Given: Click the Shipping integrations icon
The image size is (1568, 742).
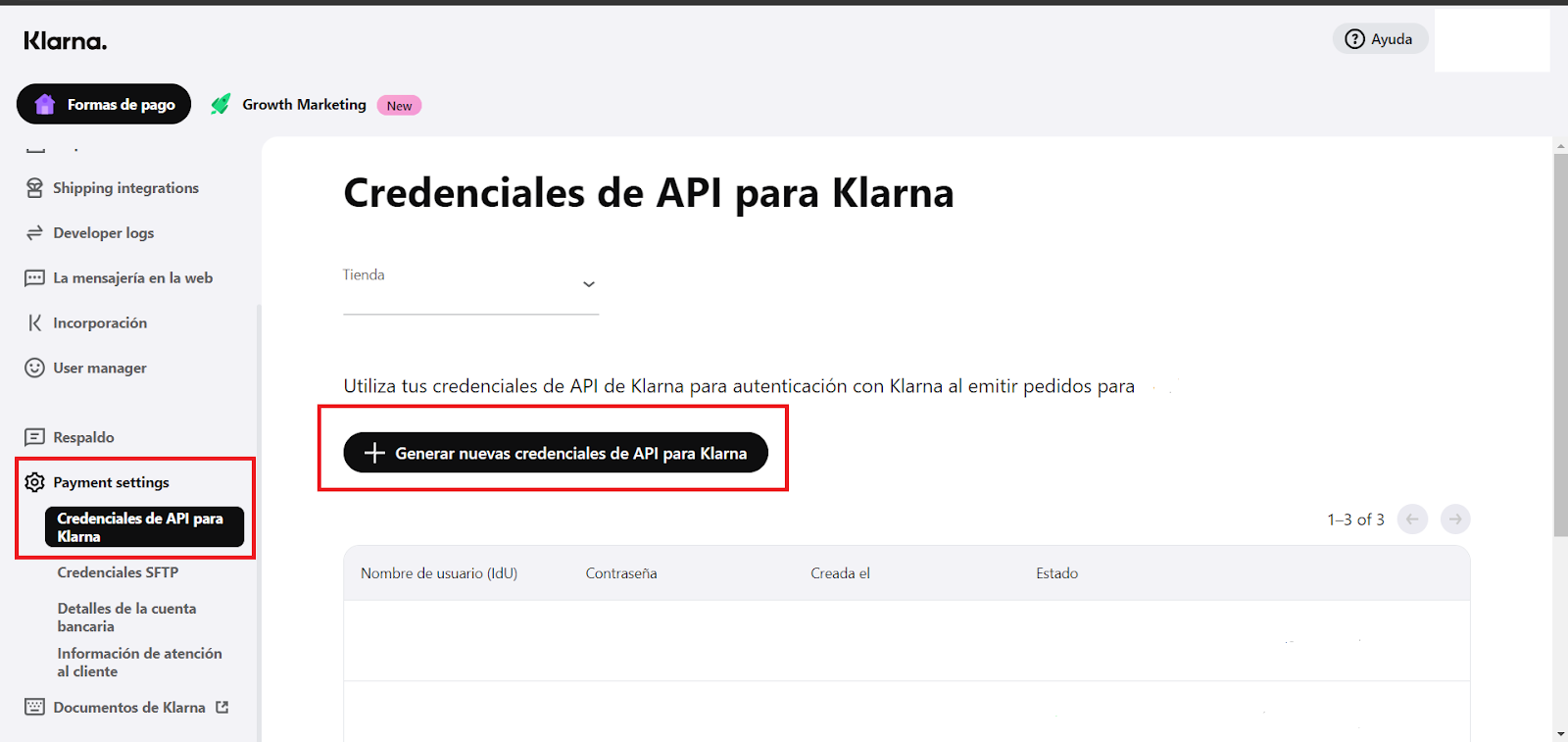Looking at the screenshot, I should click(34, 187).
